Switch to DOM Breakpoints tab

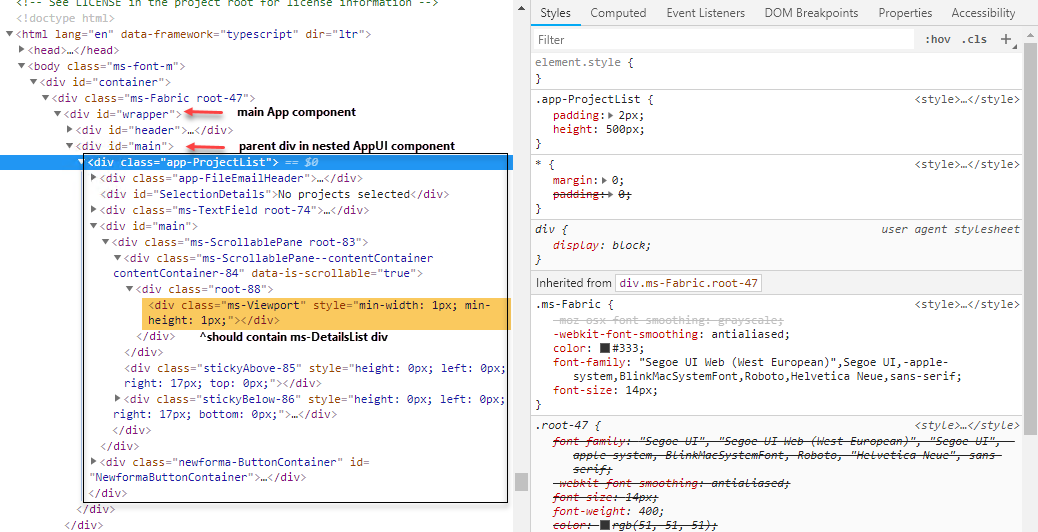811,13
